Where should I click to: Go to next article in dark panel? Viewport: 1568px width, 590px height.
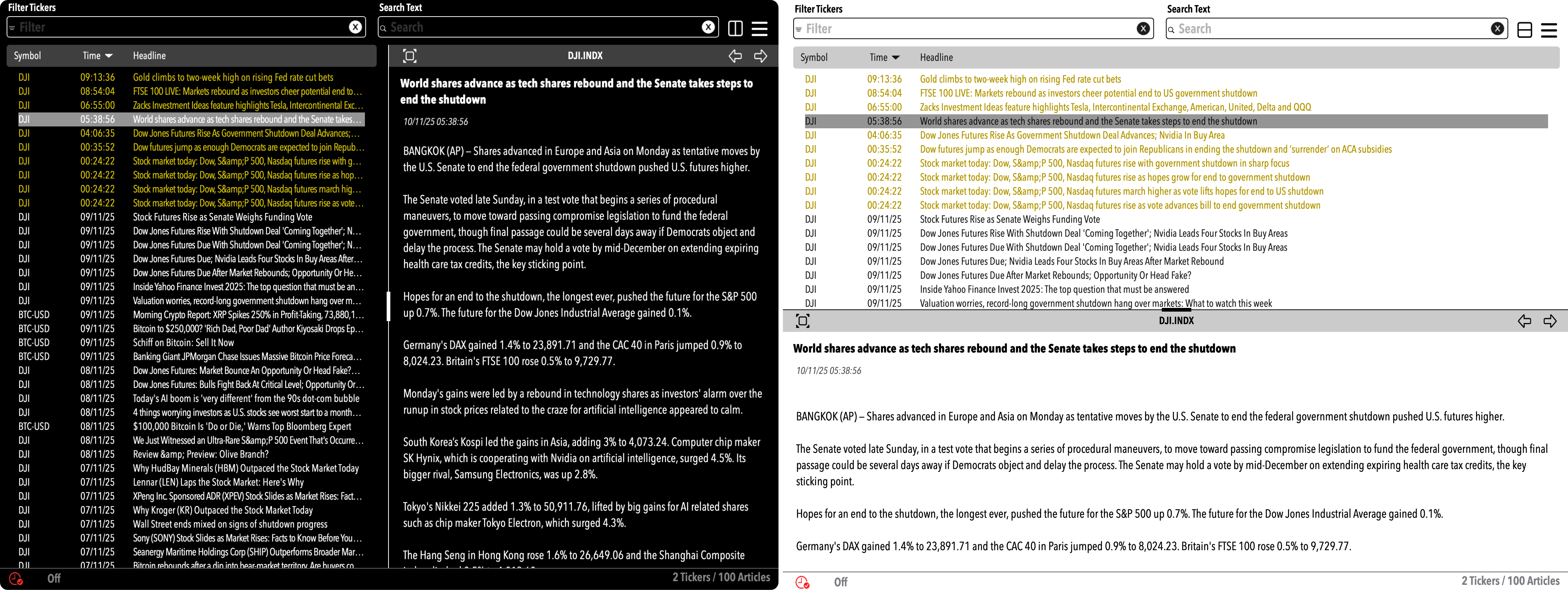coord(760,56)
